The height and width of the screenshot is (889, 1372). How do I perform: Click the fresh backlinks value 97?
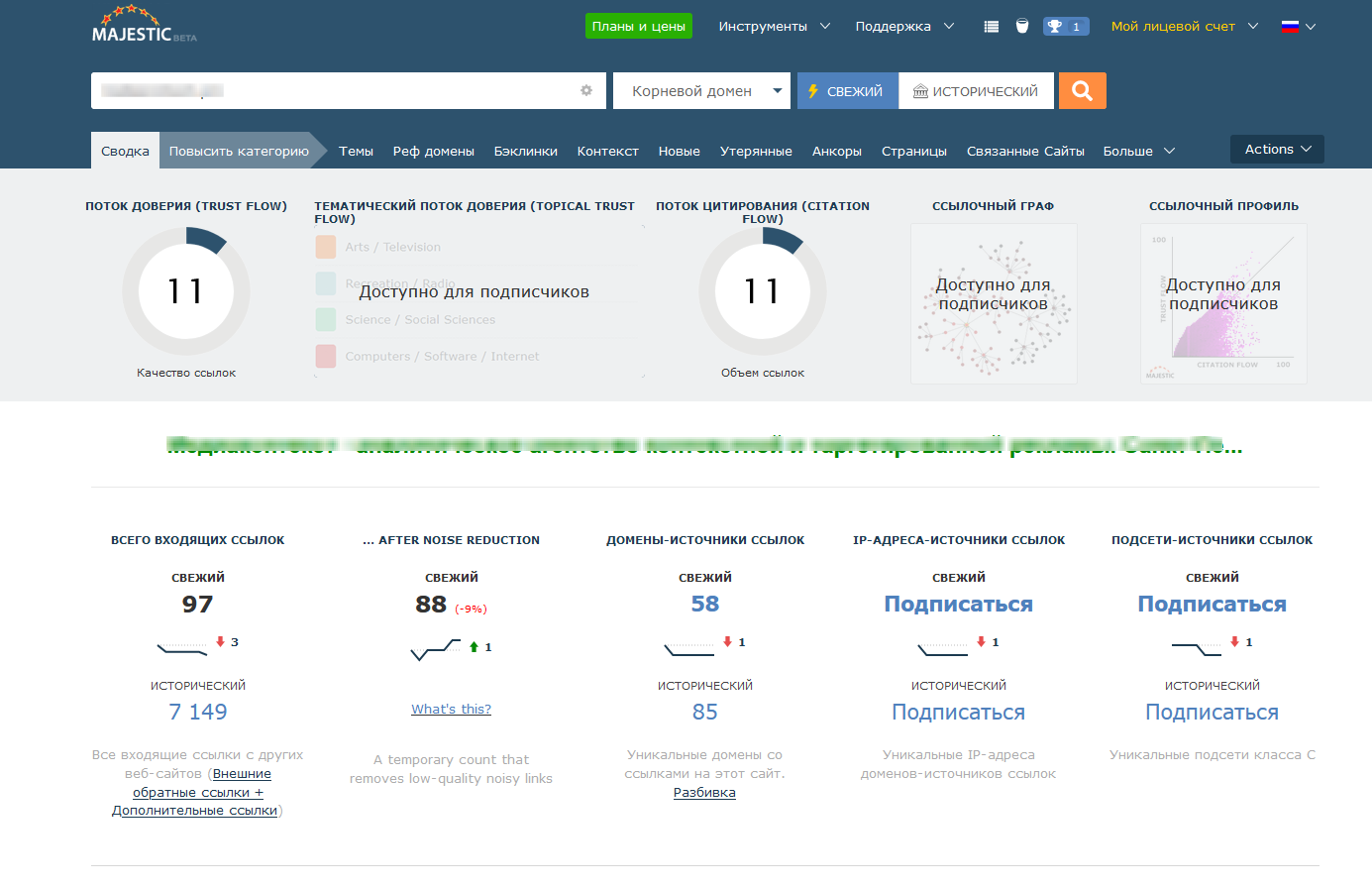(198, 604)
